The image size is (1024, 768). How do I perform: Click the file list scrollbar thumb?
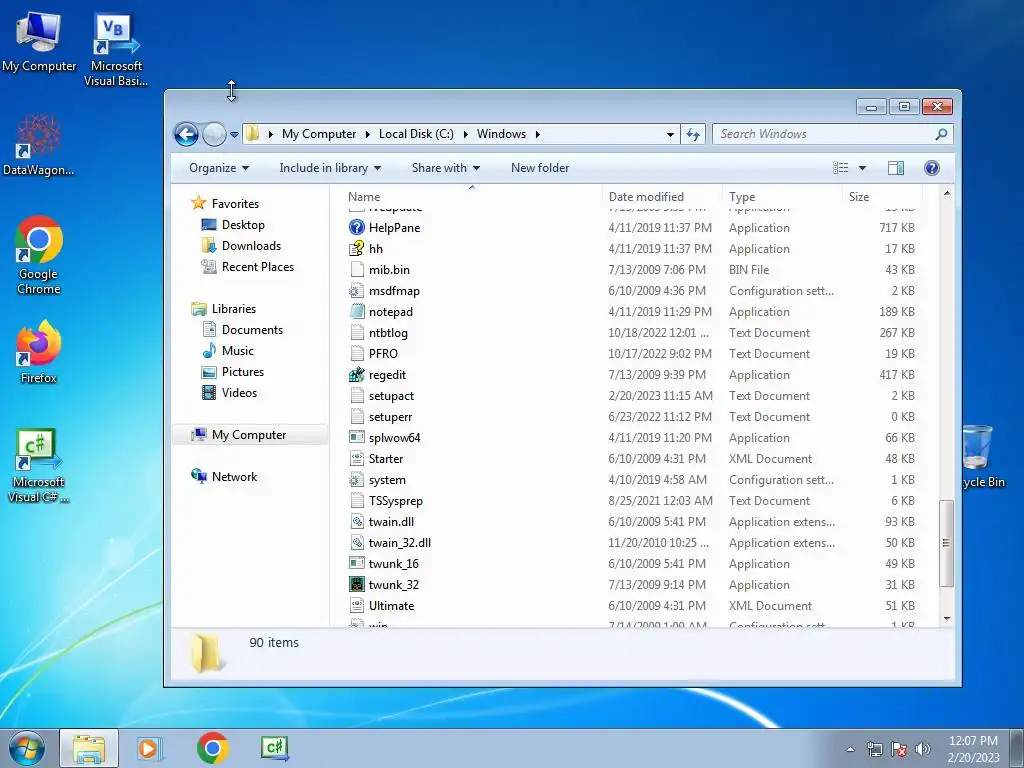(946, 543)
